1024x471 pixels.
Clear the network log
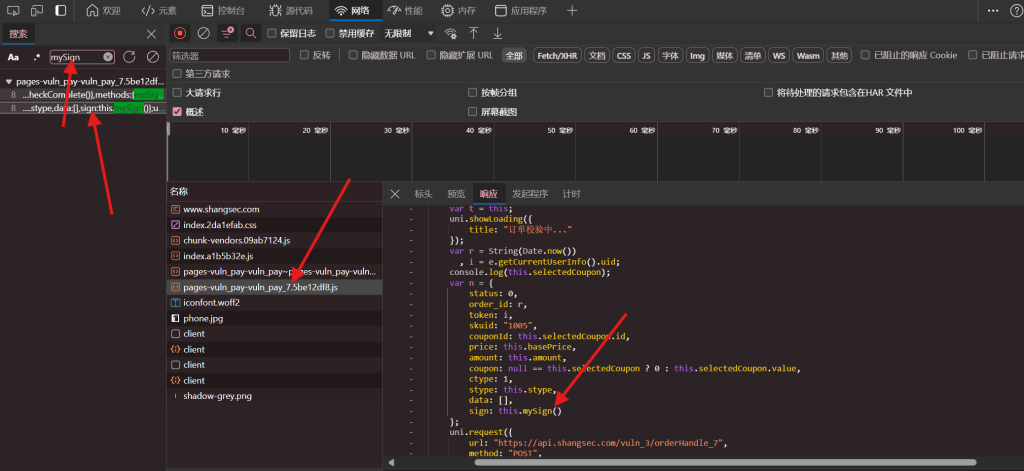pyautogui.click(x=204, y=33)
